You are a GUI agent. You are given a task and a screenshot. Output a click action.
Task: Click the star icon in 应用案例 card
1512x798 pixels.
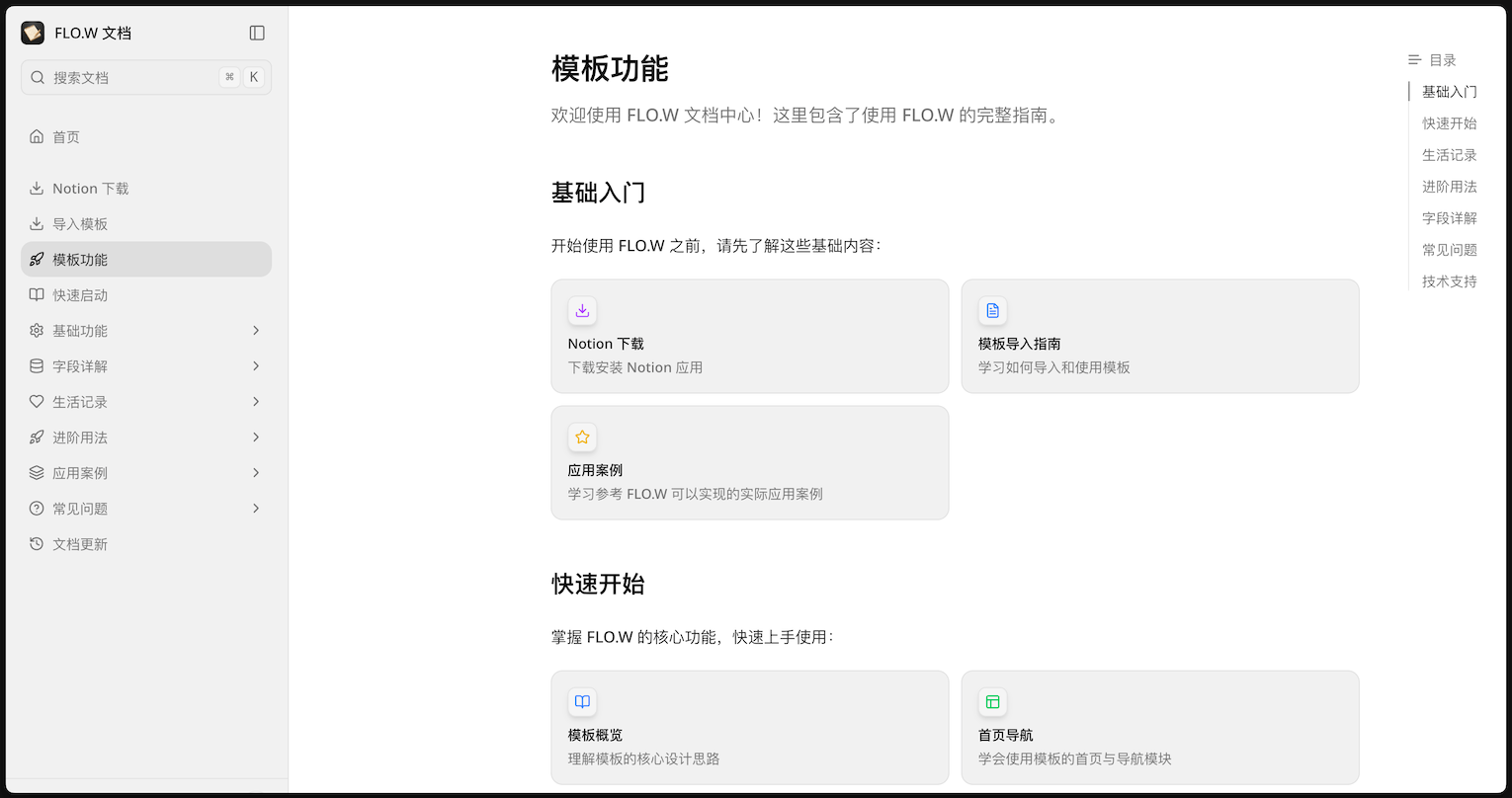pos(582,438)
